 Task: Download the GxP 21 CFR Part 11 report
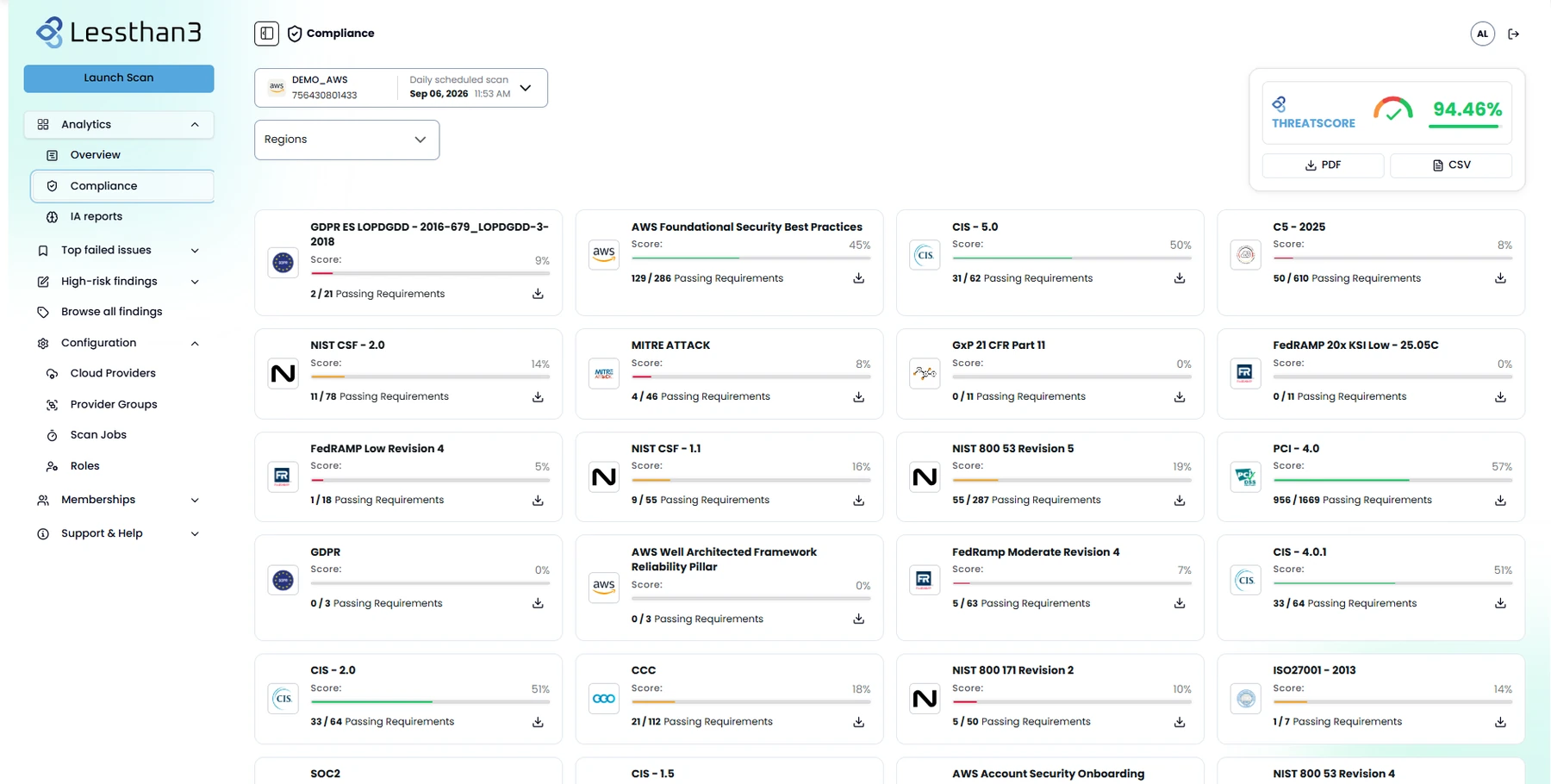tap(1180, 397)
